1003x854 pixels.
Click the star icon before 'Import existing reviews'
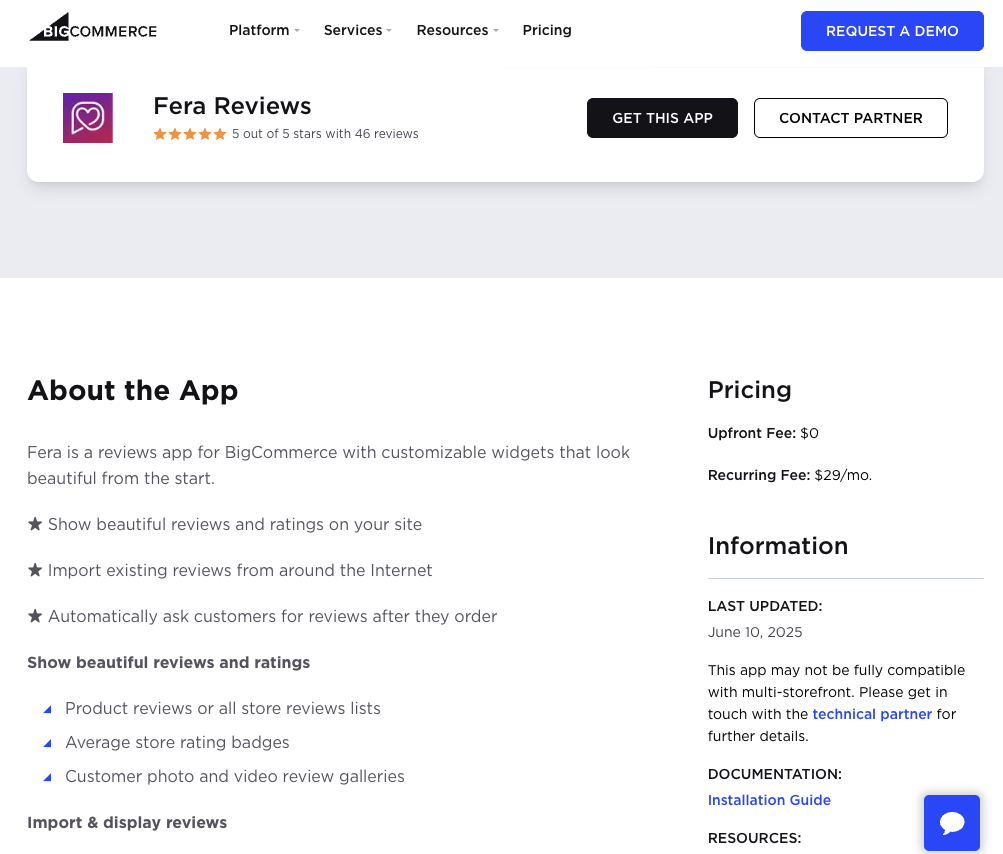tap(36, 569)
